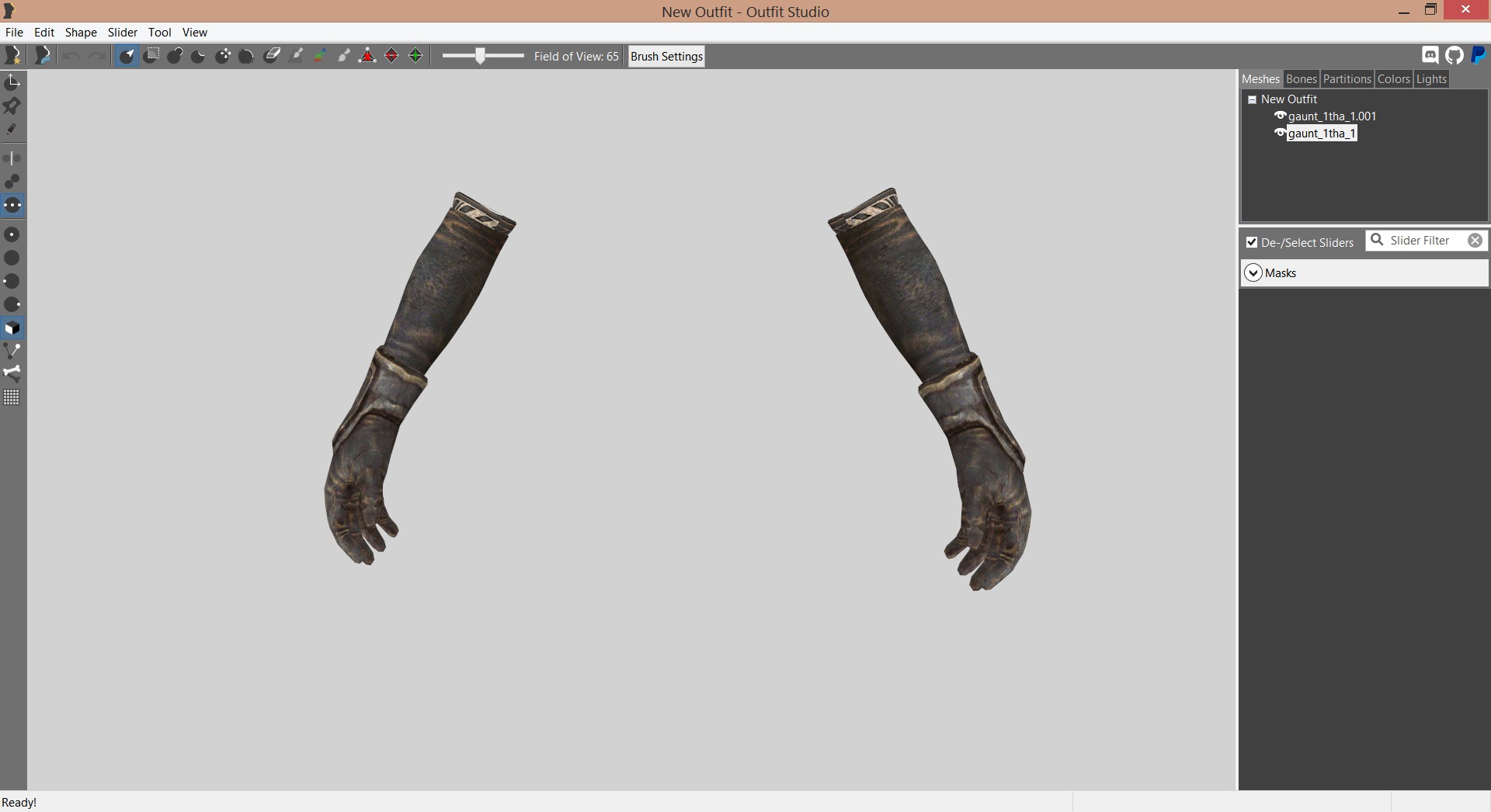Click the bones icon in sidebar
This screenshot has width=1491, height=812.
[x=12, y=373]
